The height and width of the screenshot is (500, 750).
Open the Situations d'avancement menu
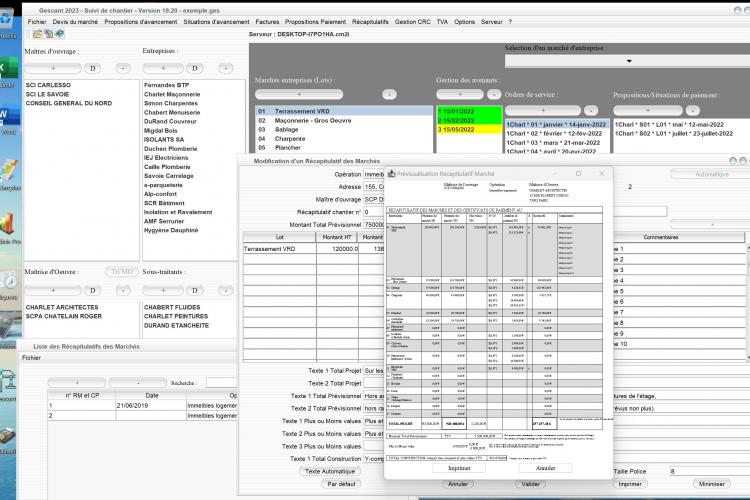(216, 22)
